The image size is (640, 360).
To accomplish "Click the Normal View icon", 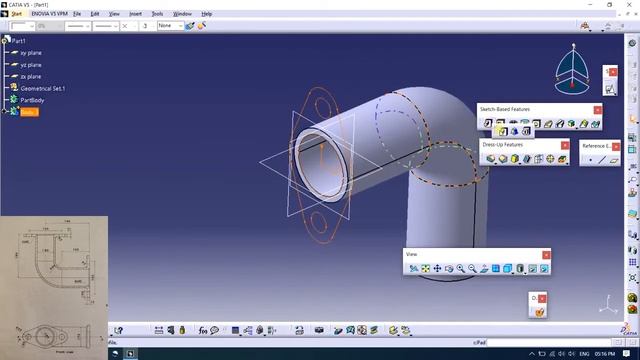I will coord(484,269).
